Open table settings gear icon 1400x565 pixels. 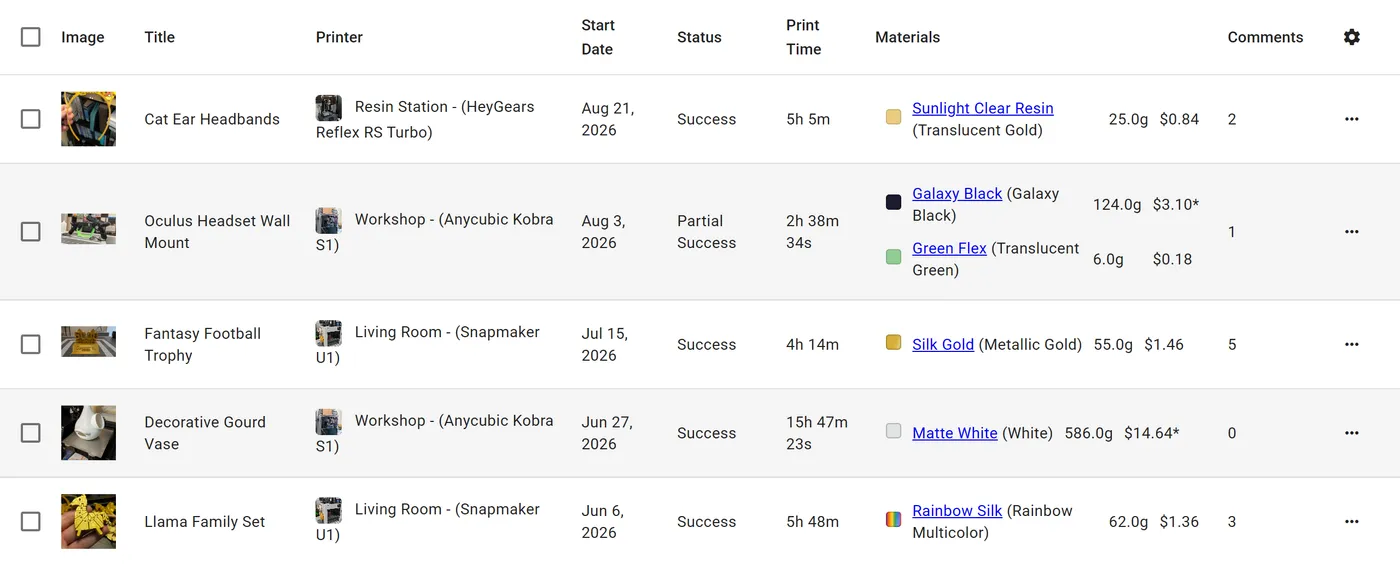pos(1352,37)
